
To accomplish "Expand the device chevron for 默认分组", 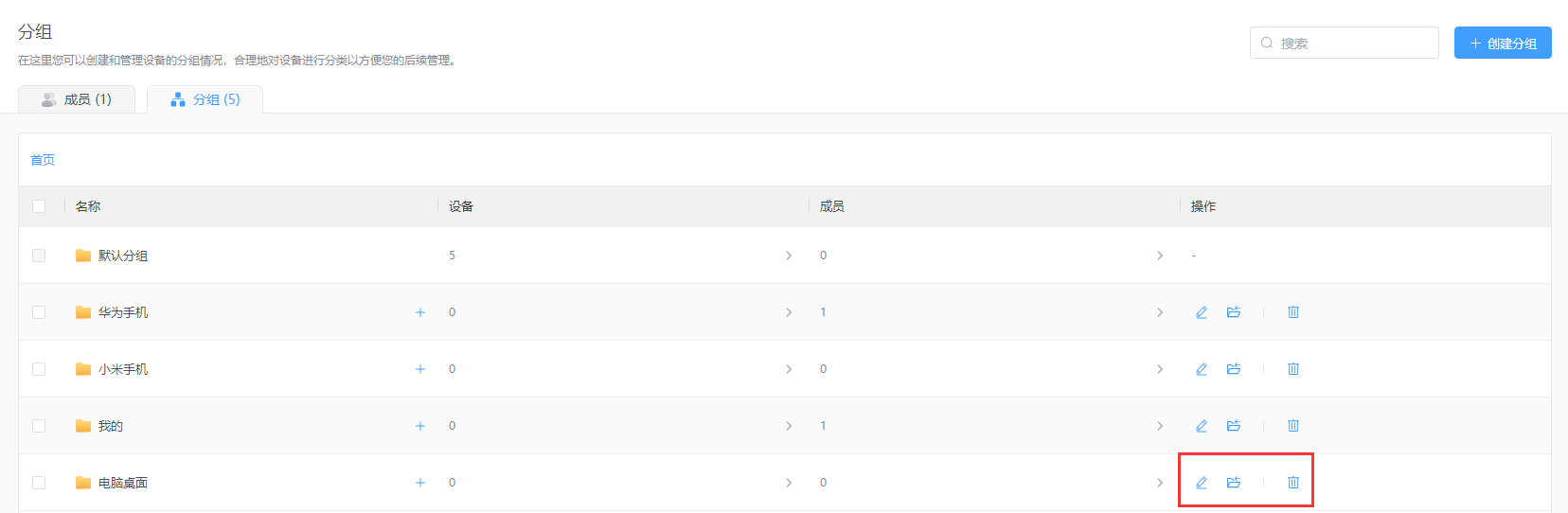I will 789,256.
